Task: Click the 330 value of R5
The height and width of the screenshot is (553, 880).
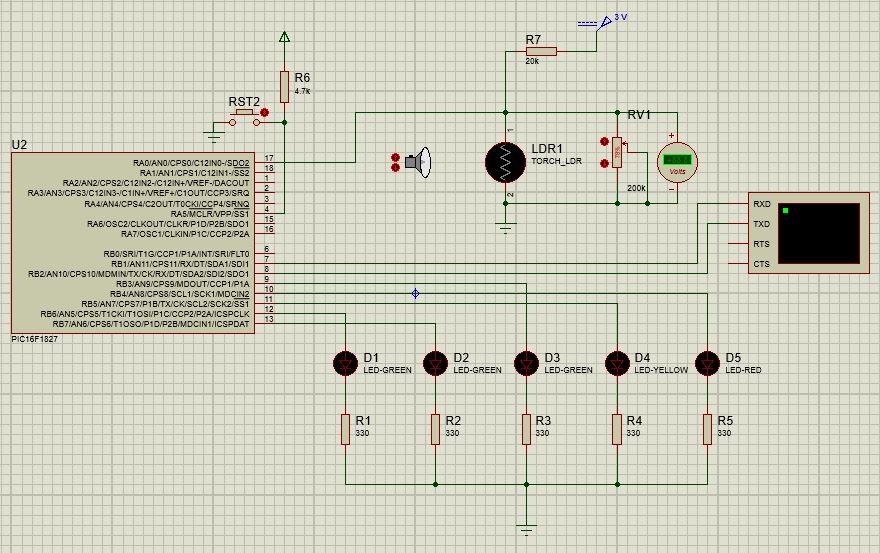Action: point(725,433)
